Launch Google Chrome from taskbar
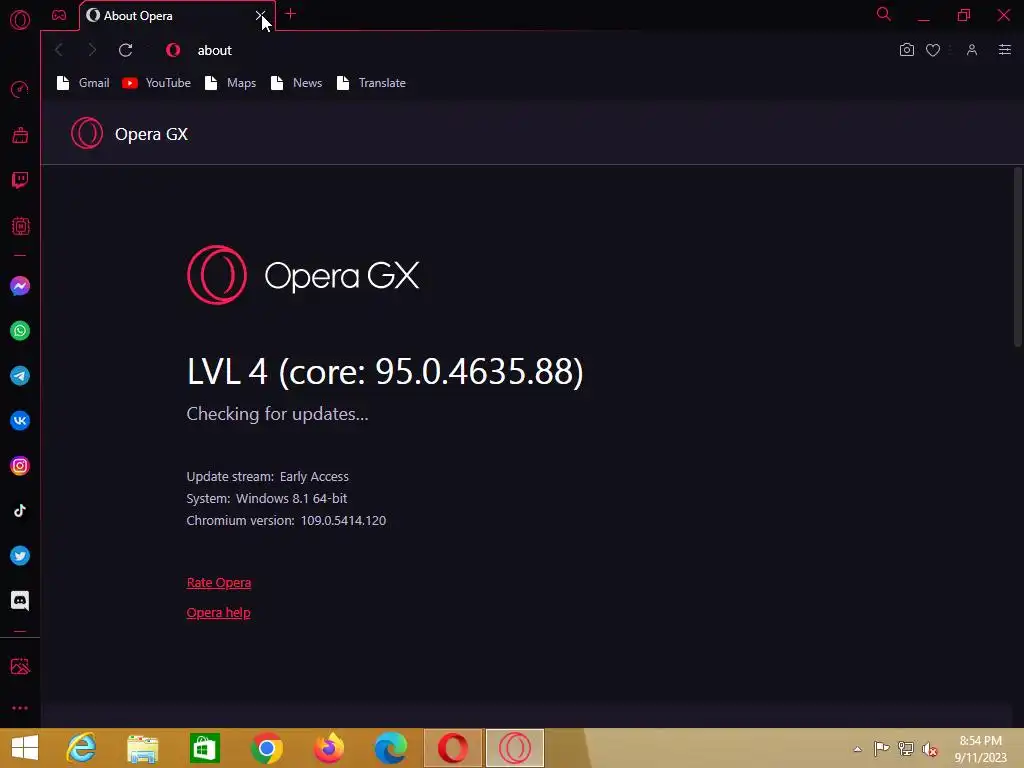This screenshot has height=768, width=1024. coord(266,748)
